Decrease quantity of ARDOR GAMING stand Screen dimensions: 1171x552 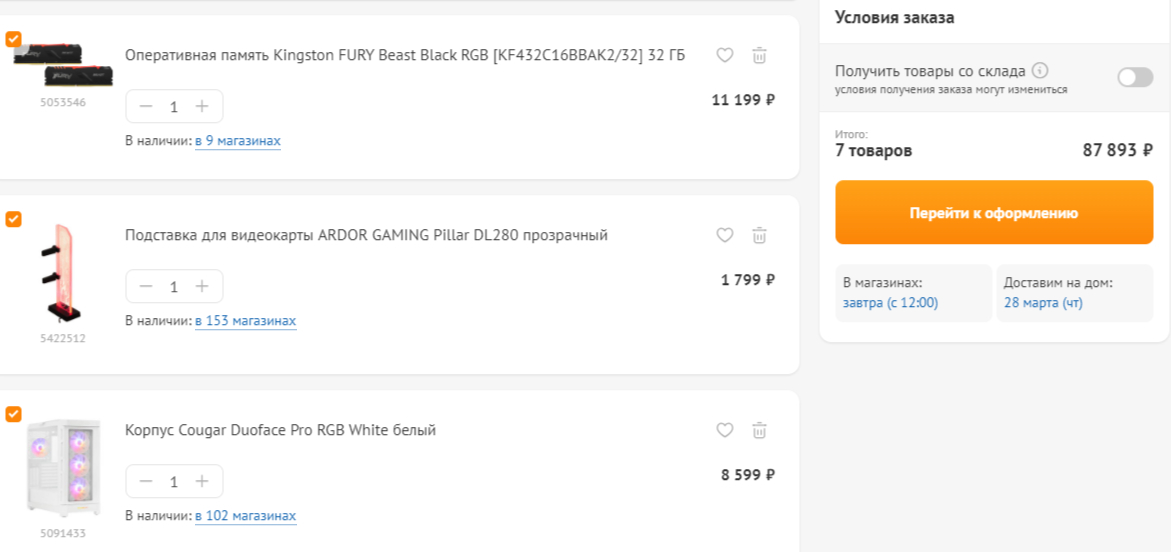click(146, 286)
